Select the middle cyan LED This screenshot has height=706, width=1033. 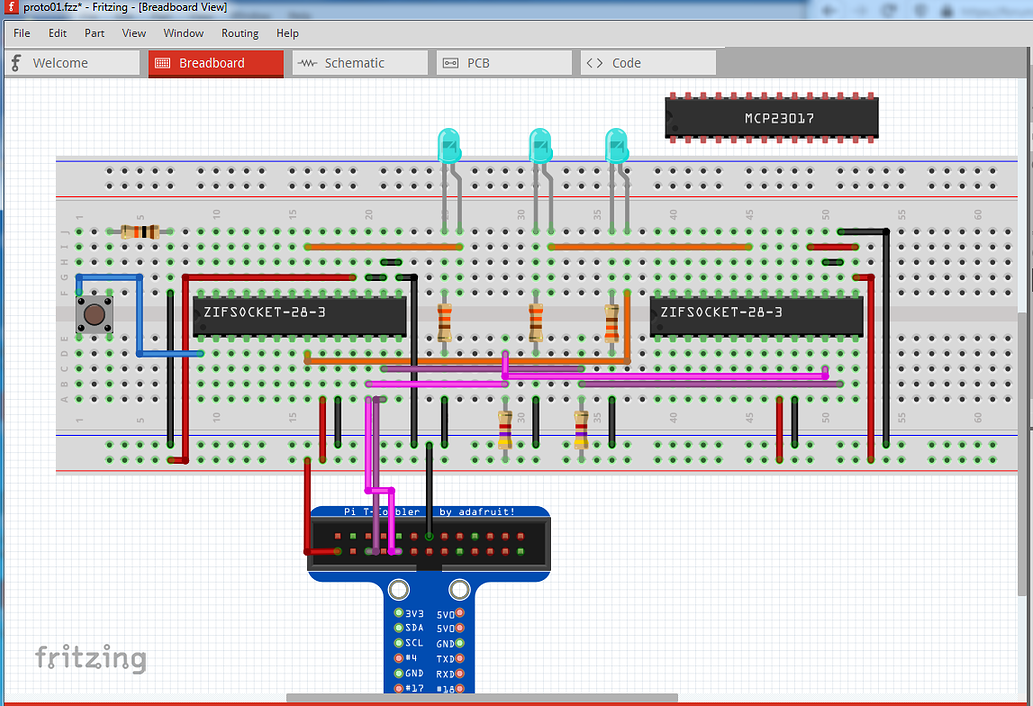541,146
